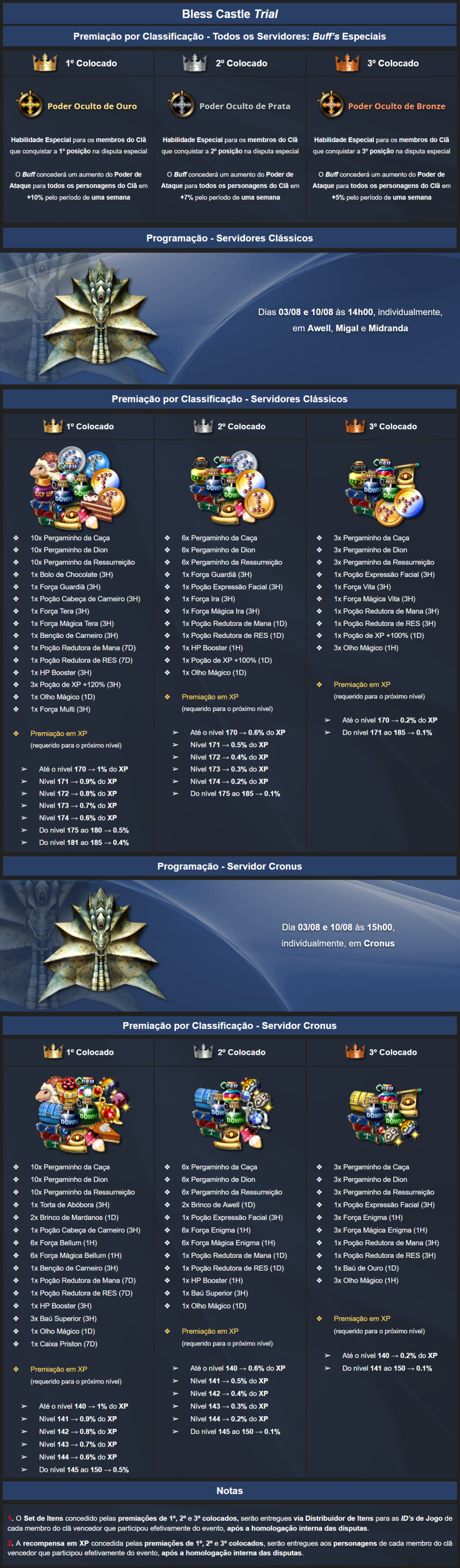This screenshot has height=1568, width=460.
Task: Select the 1x Bolo de Chocolate (3H) item
Action: point(72,574)
